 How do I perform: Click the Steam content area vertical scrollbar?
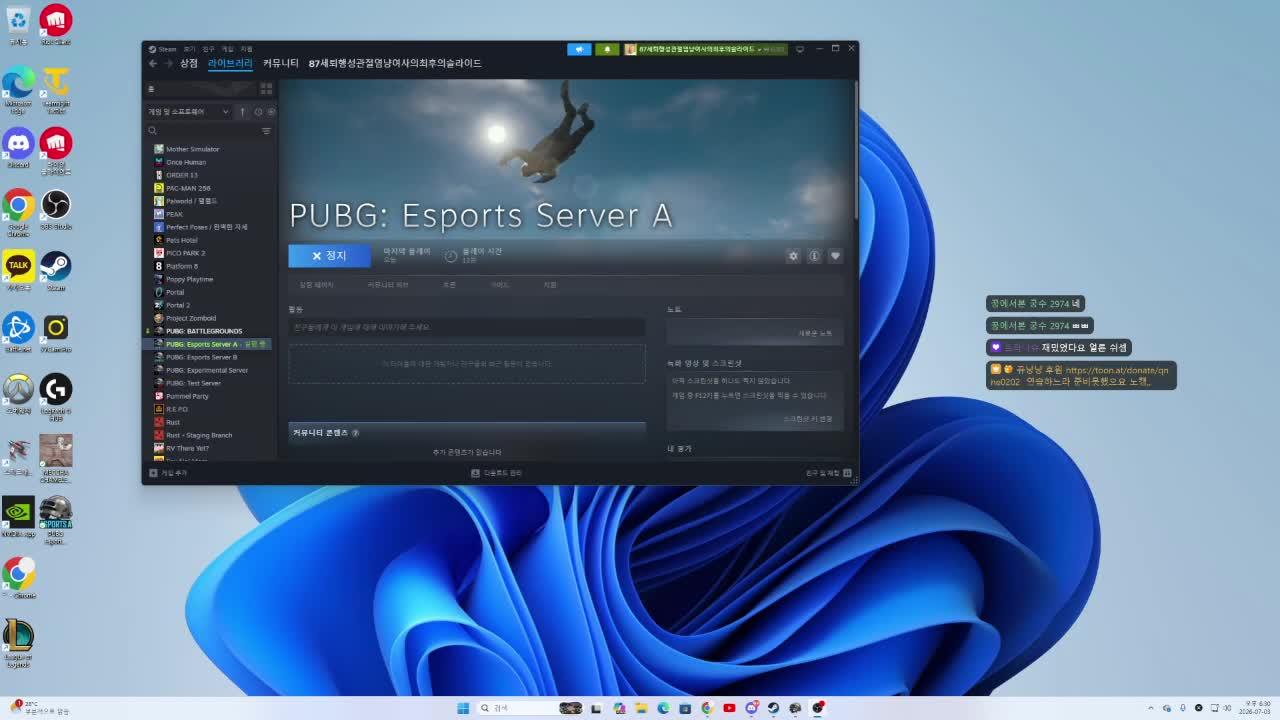coord(856,150)
